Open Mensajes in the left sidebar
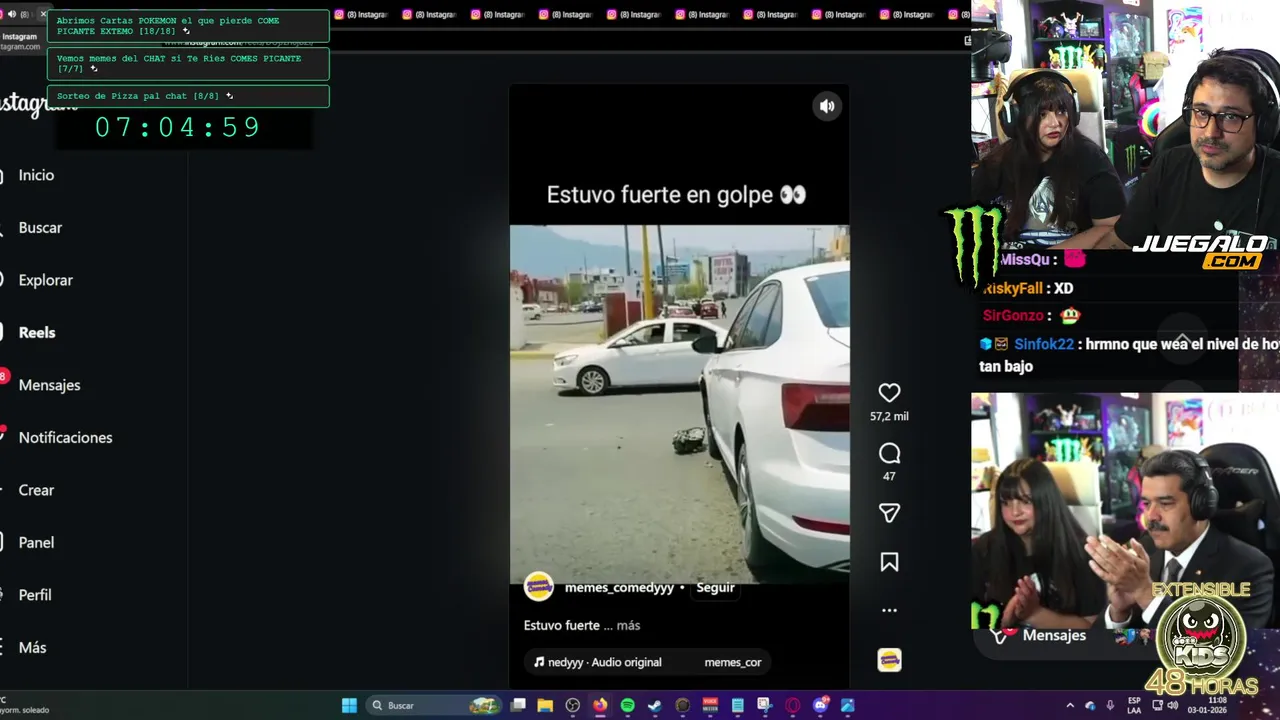The height and width of the screenshot is (720, 1280). tap(48, 385)
